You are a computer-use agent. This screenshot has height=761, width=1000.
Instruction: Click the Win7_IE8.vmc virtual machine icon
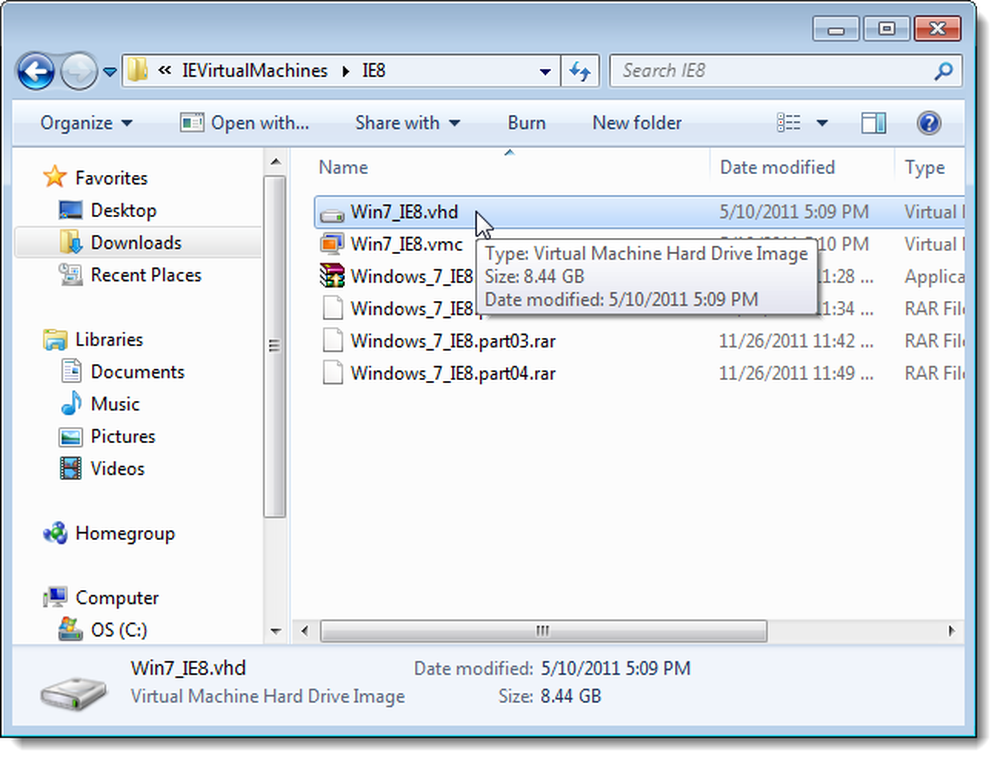coord(332,244)
